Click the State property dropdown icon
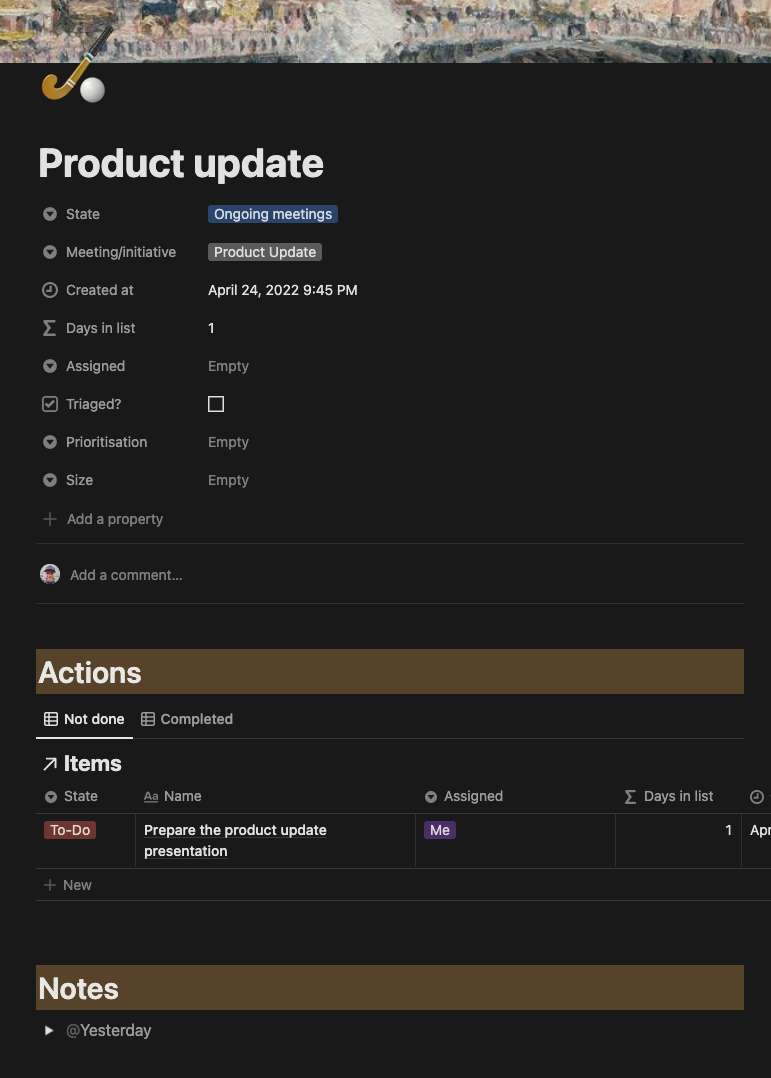 click(x=50, y=214)
